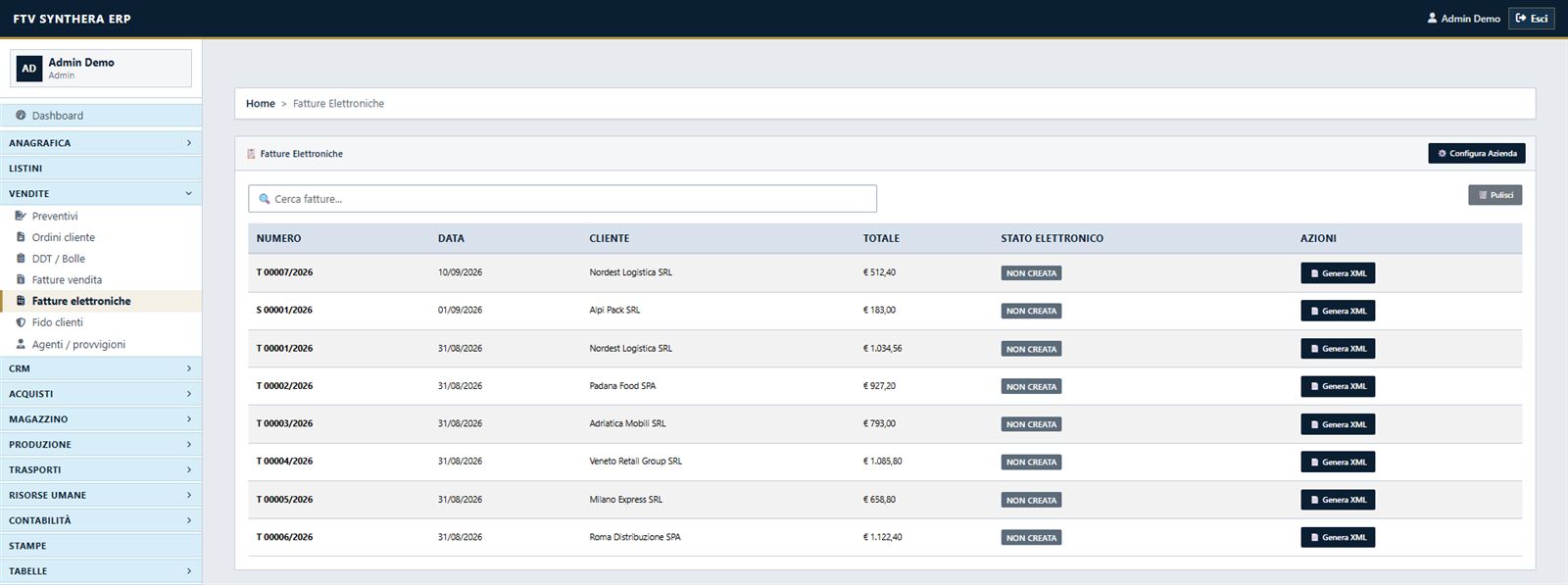Viewport: 1568px width, 585px height.
Task: Expand the TRASPORTI menu
Action: pos(101,470)
